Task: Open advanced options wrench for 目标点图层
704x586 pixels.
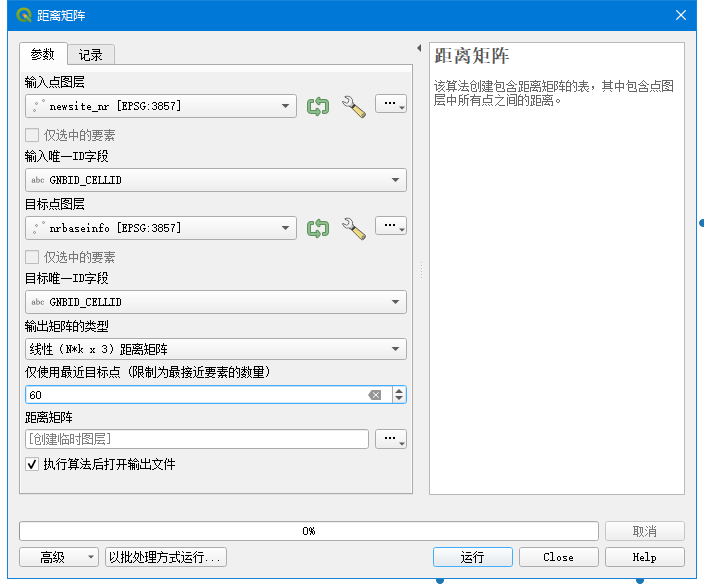Action: click(x=354, y=228)
